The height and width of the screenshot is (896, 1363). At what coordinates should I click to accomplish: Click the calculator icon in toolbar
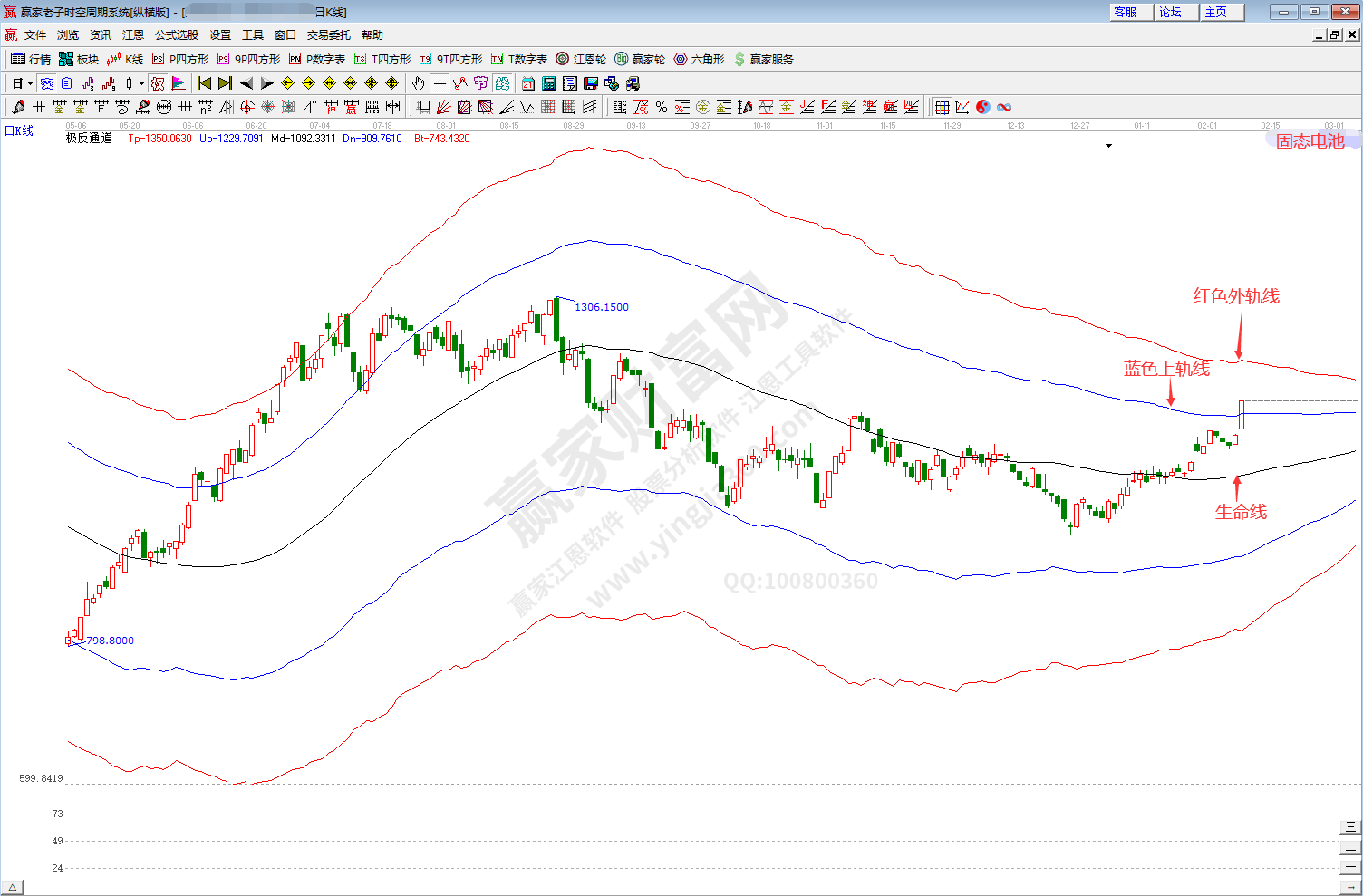(x=549, y=83)
